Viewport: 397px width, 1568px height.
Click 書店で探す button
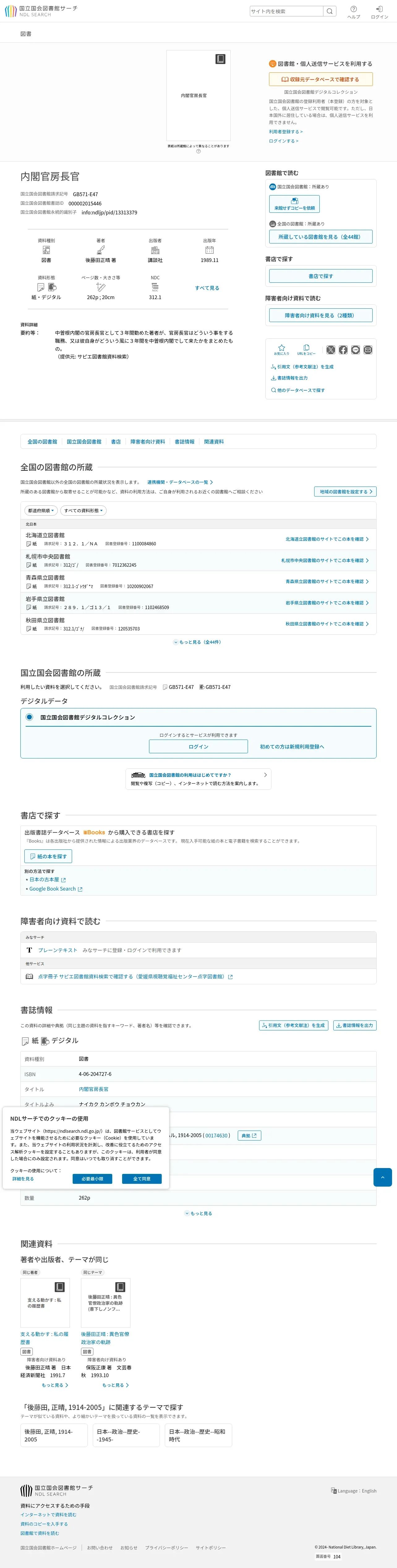[320, 276]
